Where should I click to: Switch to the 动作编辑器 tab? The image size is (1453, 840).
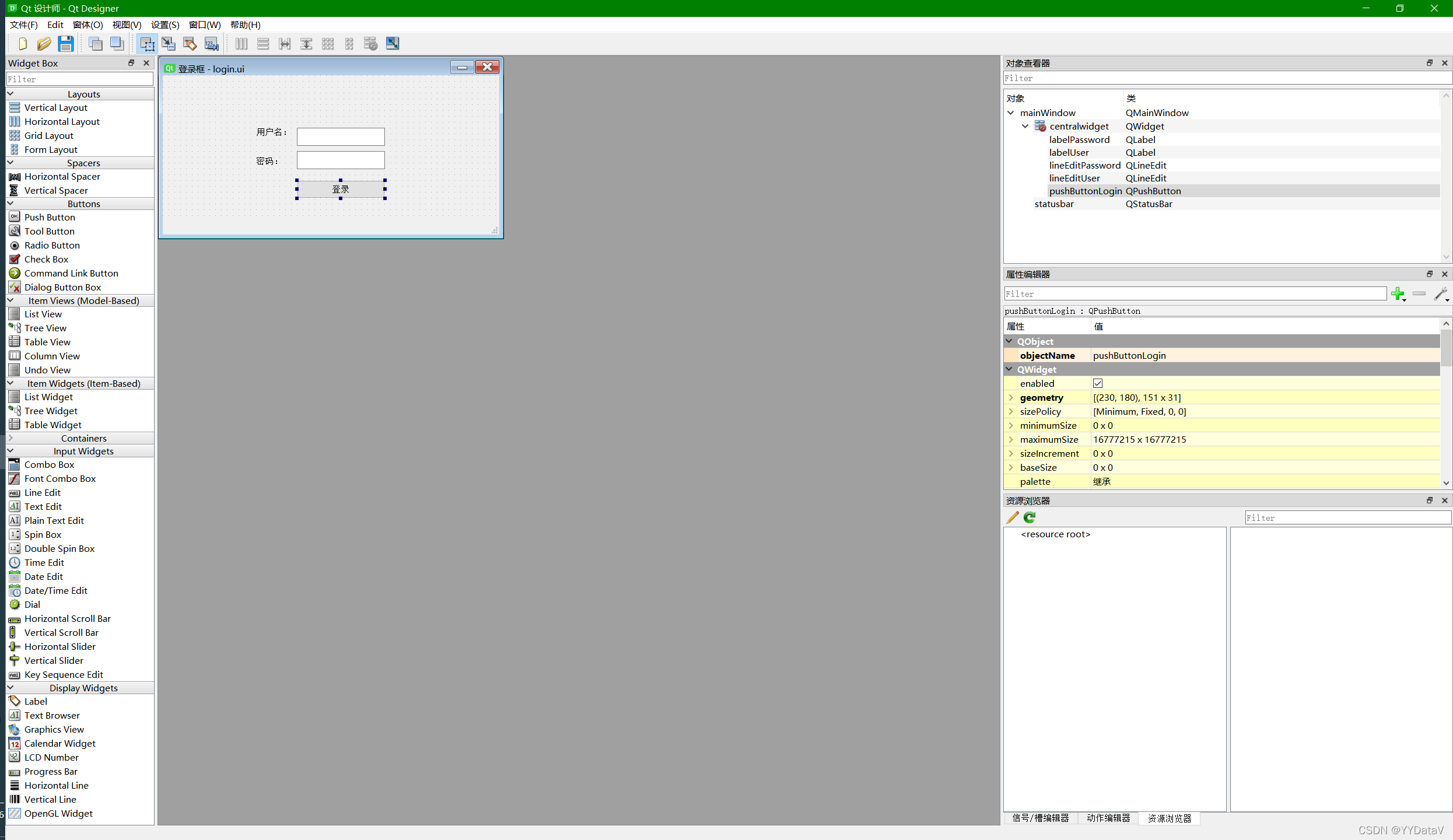(x=1108, y=818)
